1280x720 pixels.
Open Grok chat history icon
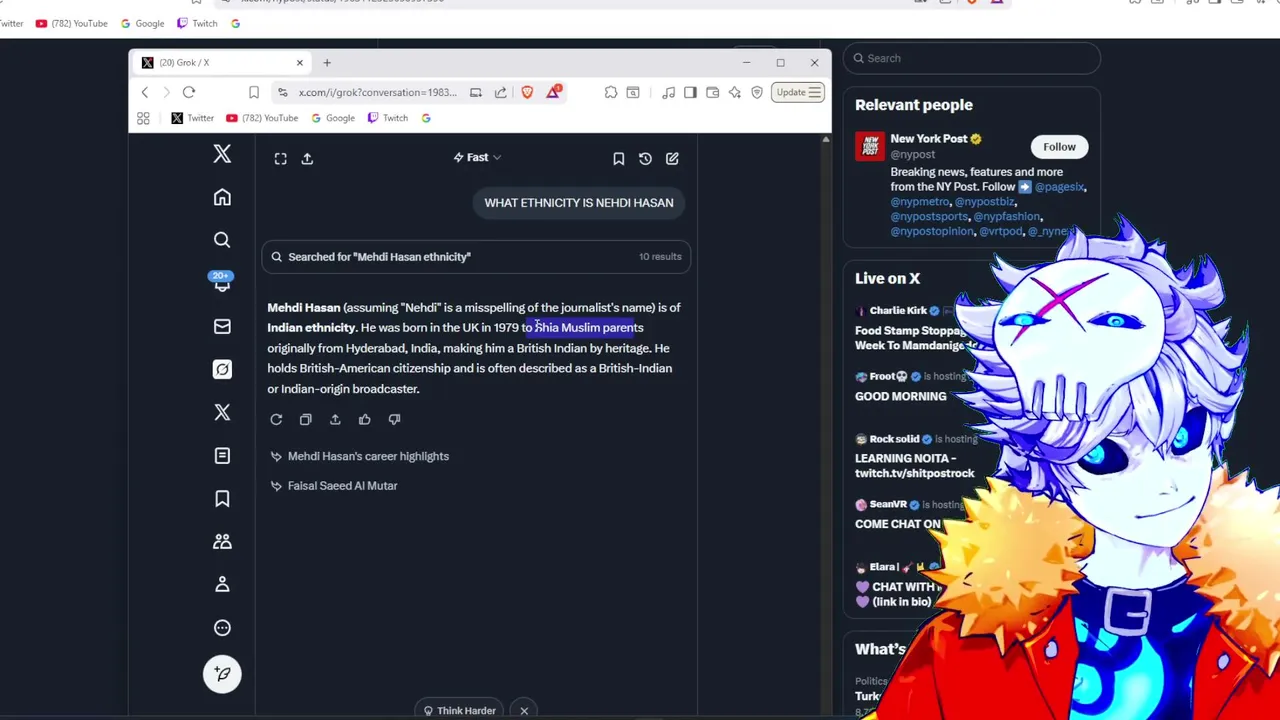[645, 158]
